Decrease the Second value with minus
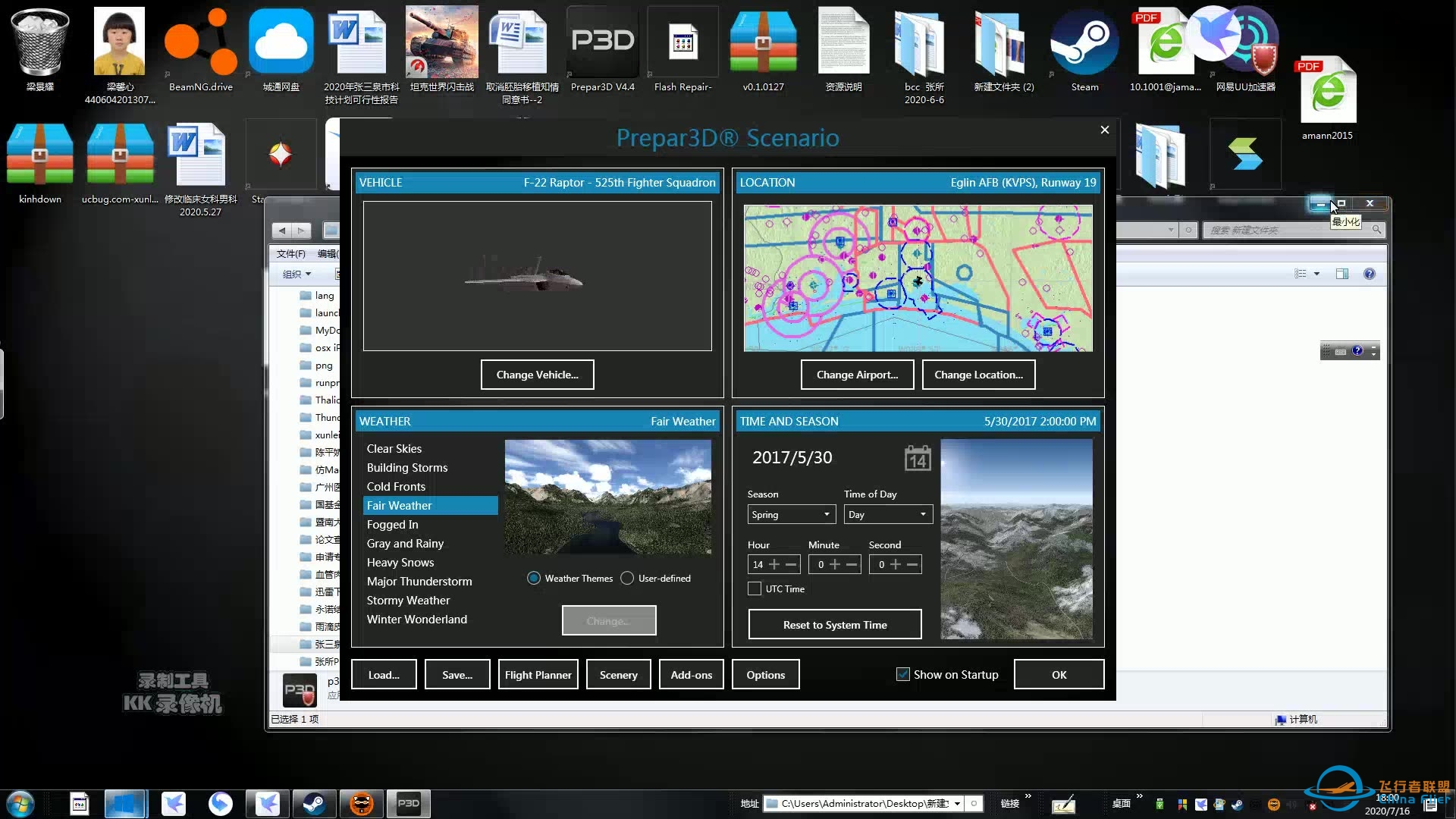Viewport: 1456px width, 819px height. pos(912,564)
